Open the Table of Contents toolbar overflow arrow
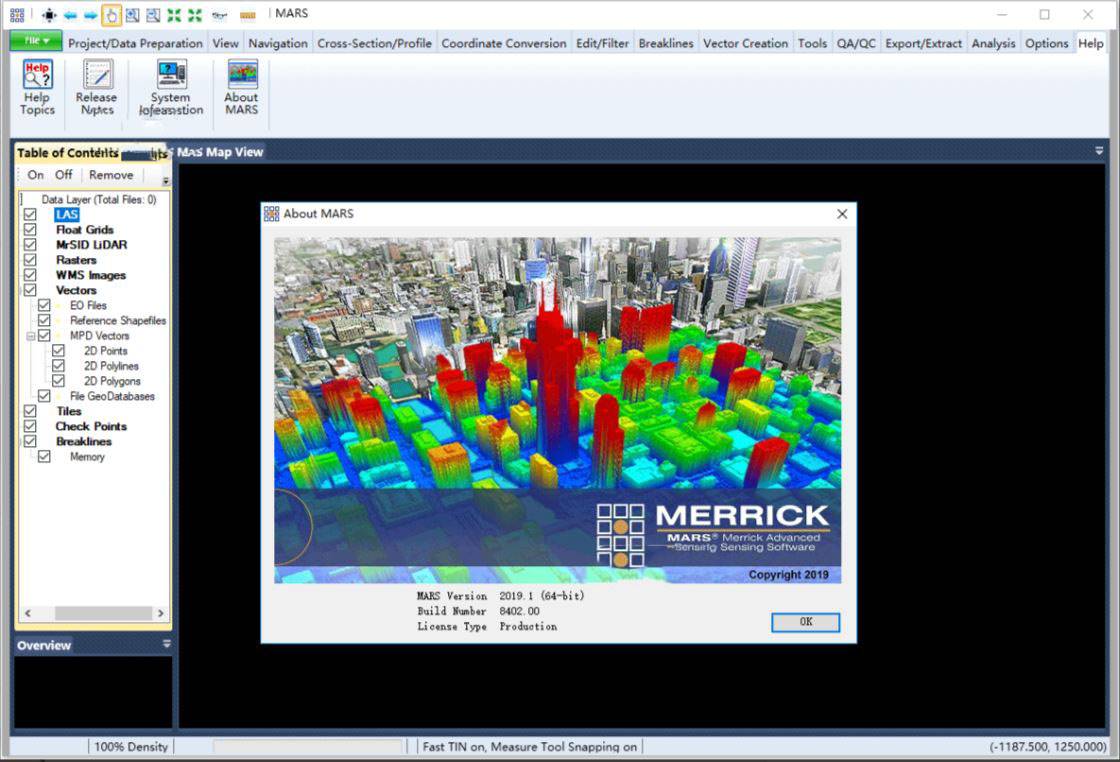The width and height of the screenshot is (1120, 762). [166, 181]
